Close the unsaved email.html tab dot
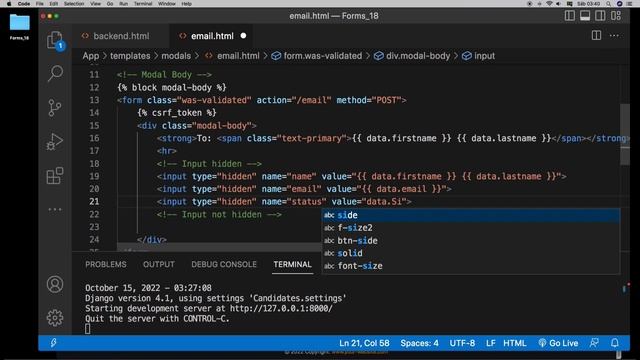 243,36
